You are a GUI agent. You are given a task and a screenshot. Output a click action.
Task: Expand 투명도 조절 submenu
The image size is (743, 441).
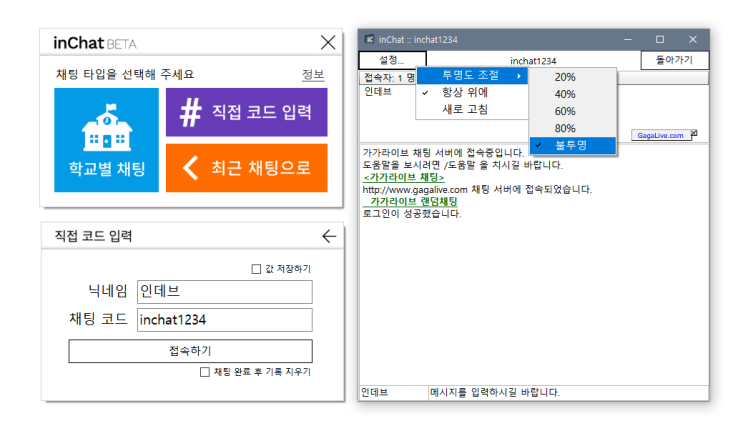tap(472, 75)
